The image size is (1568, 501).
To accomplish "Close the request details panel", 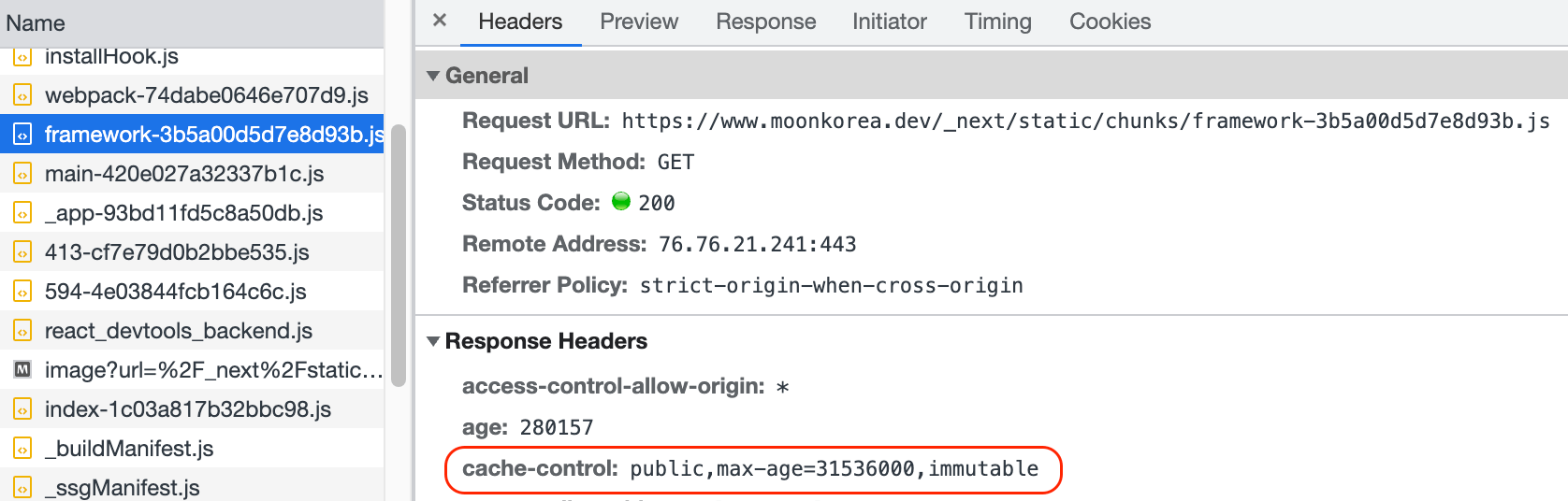I will [440, 21].
